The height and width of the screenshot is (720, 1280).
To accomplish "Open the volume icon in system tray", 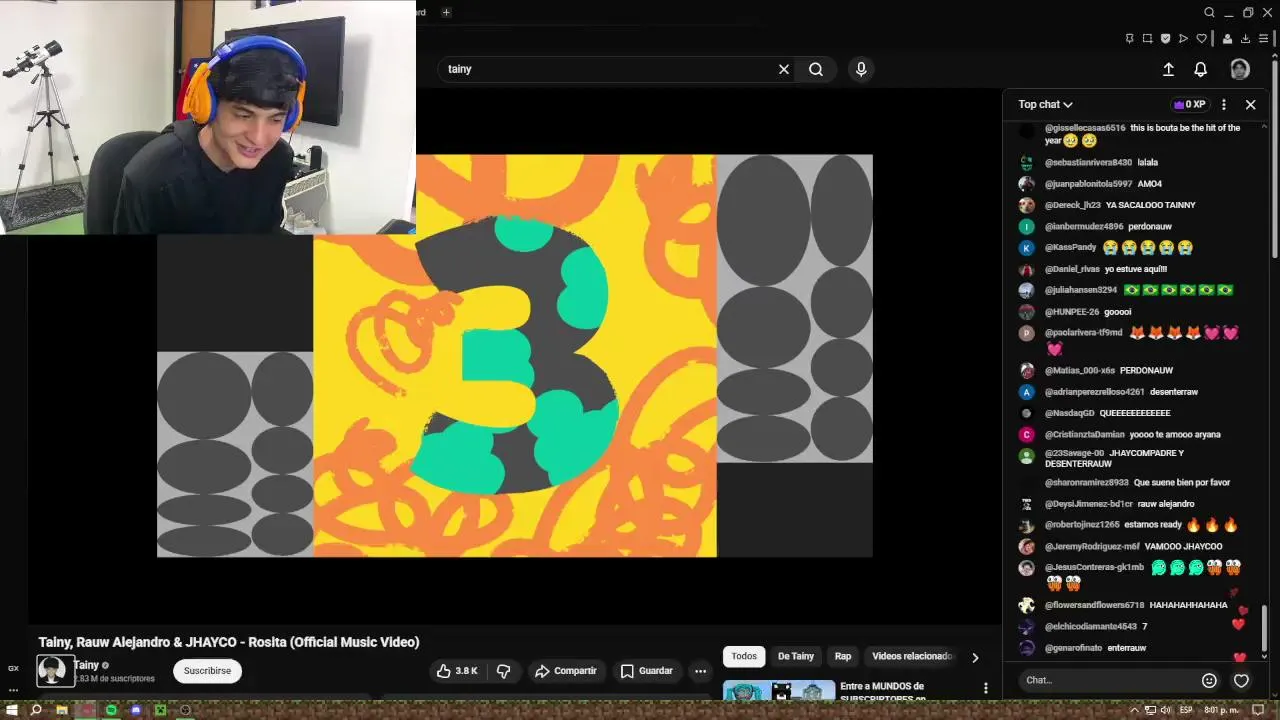I will (1165, 710).
